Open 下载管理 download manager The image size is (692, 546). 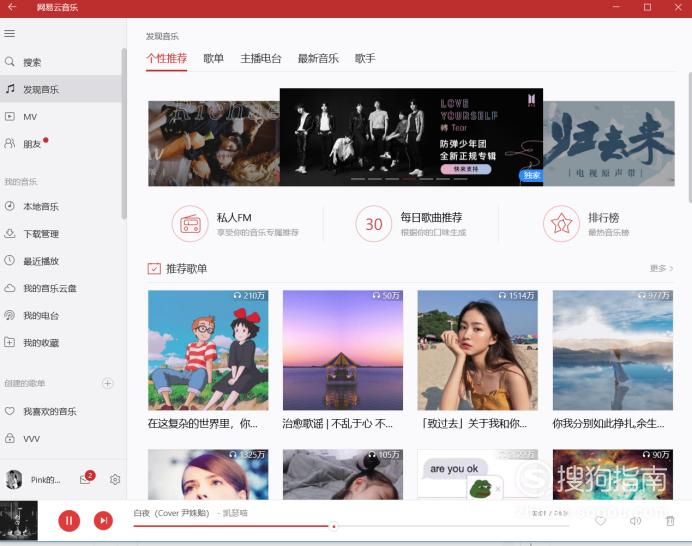tap(60, 233)
